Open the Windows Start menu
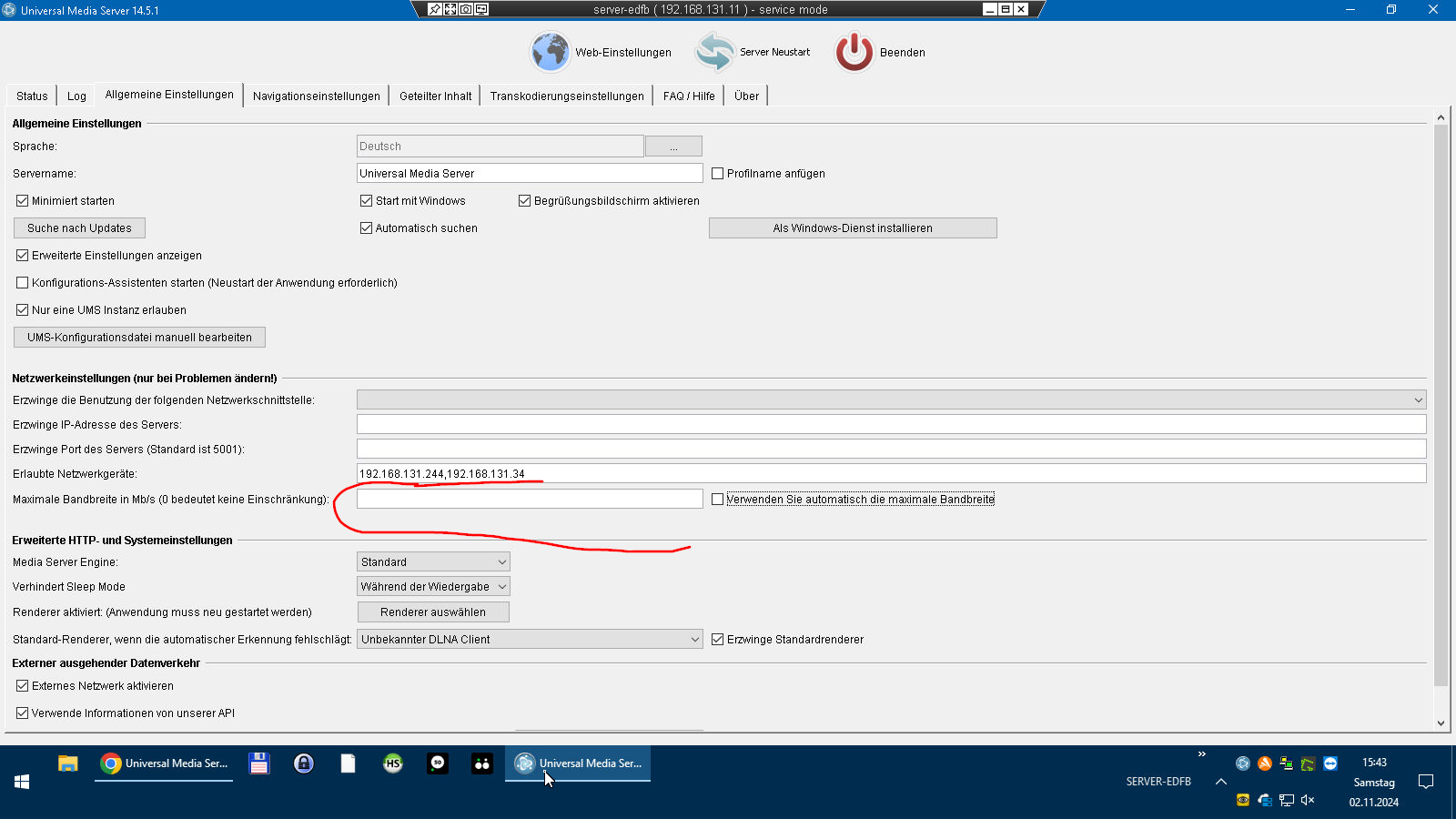The height and width of the screenshot is (819, 1456). coord(22,782)
